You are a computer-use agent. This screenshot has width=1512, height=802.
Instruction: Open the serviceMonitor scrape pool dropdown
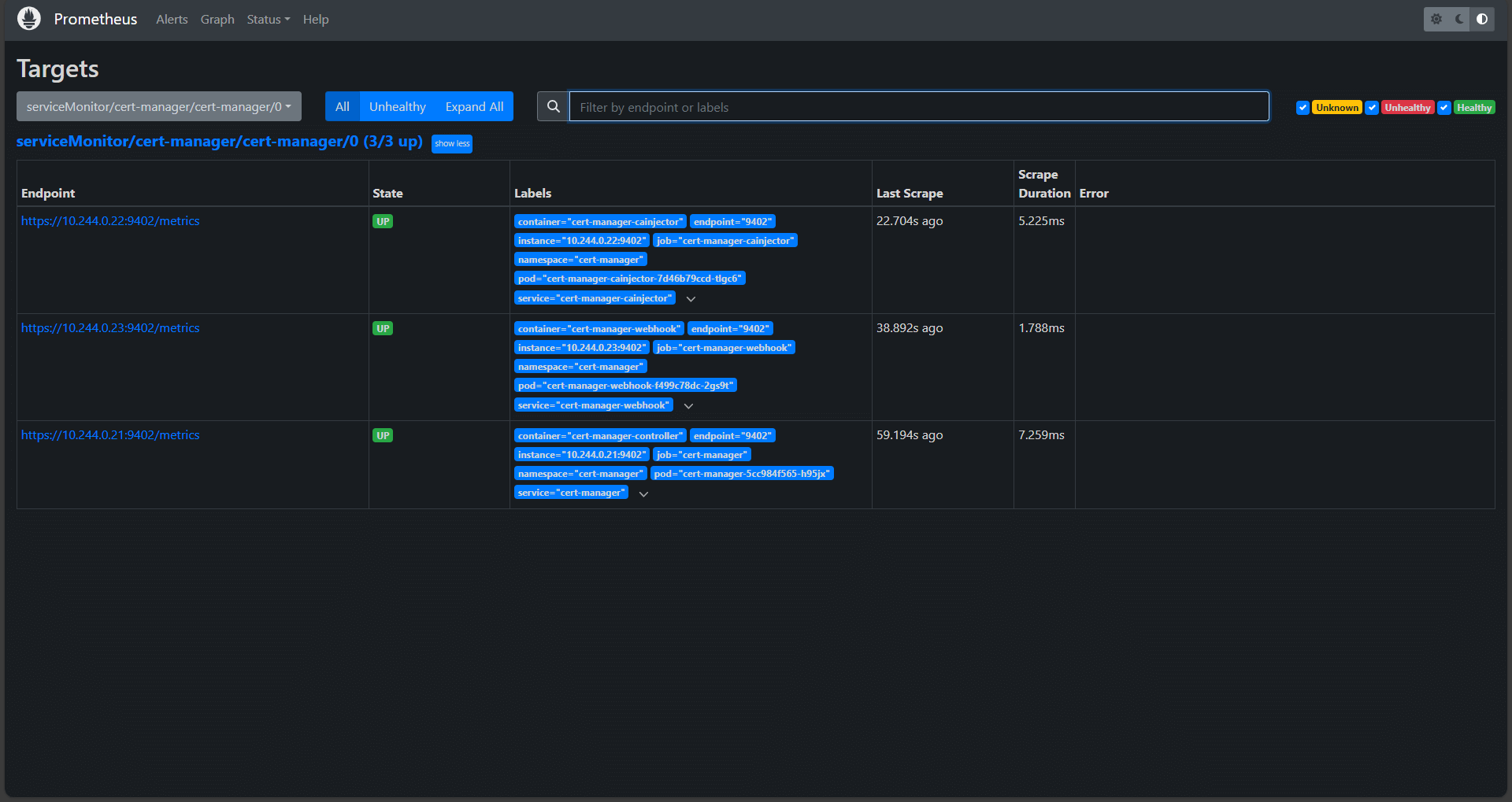coord(159,107)
